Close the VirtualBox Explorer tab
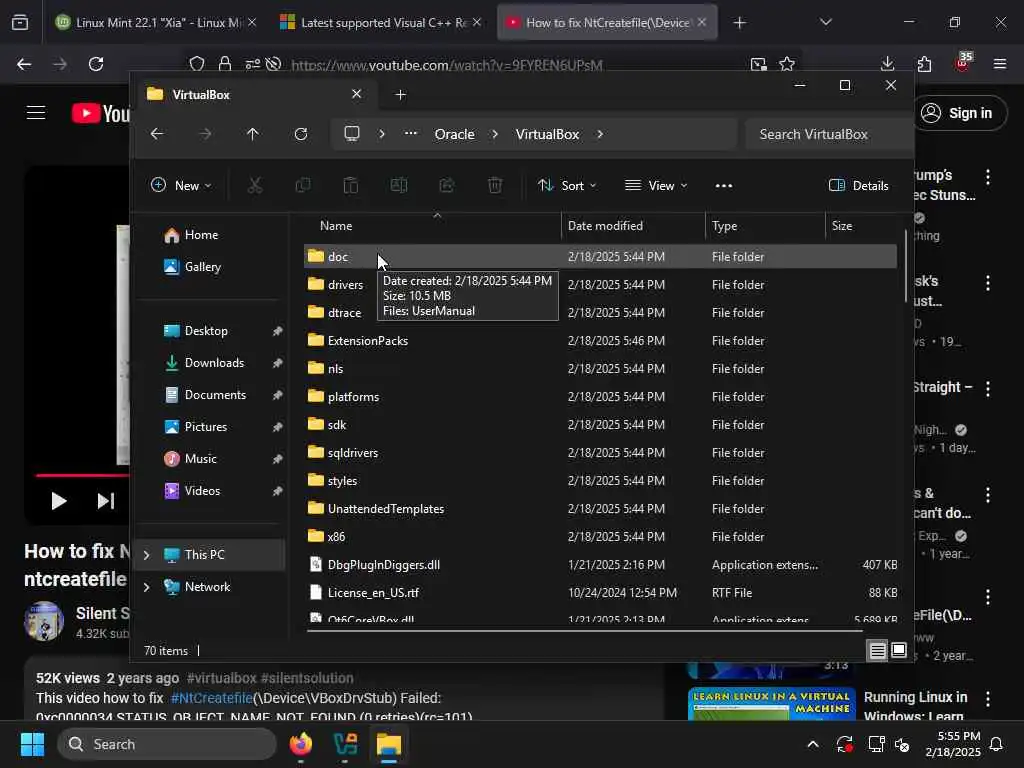1024x768 pixels. coord(357,94)
